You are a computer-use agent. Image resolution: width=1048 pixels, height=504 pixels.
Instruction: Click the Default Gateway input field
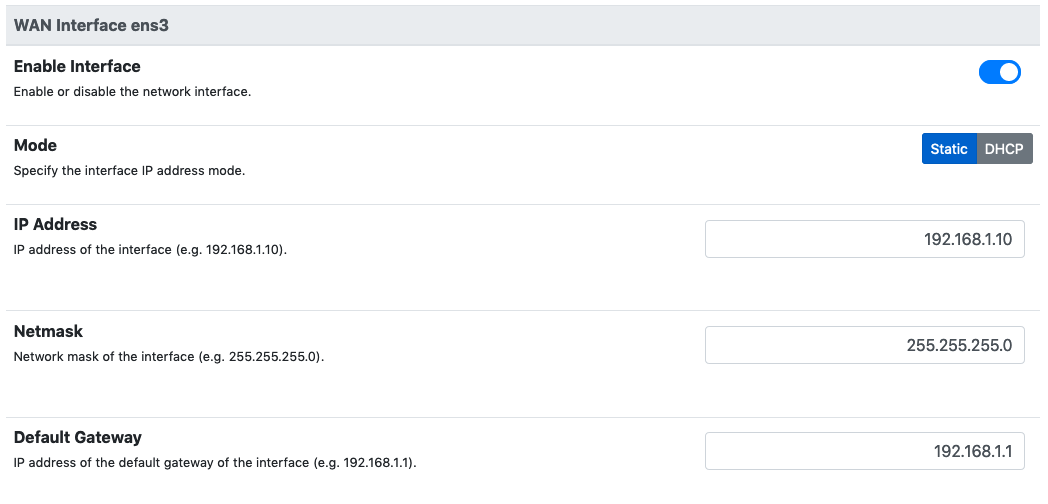pos(864,451)
